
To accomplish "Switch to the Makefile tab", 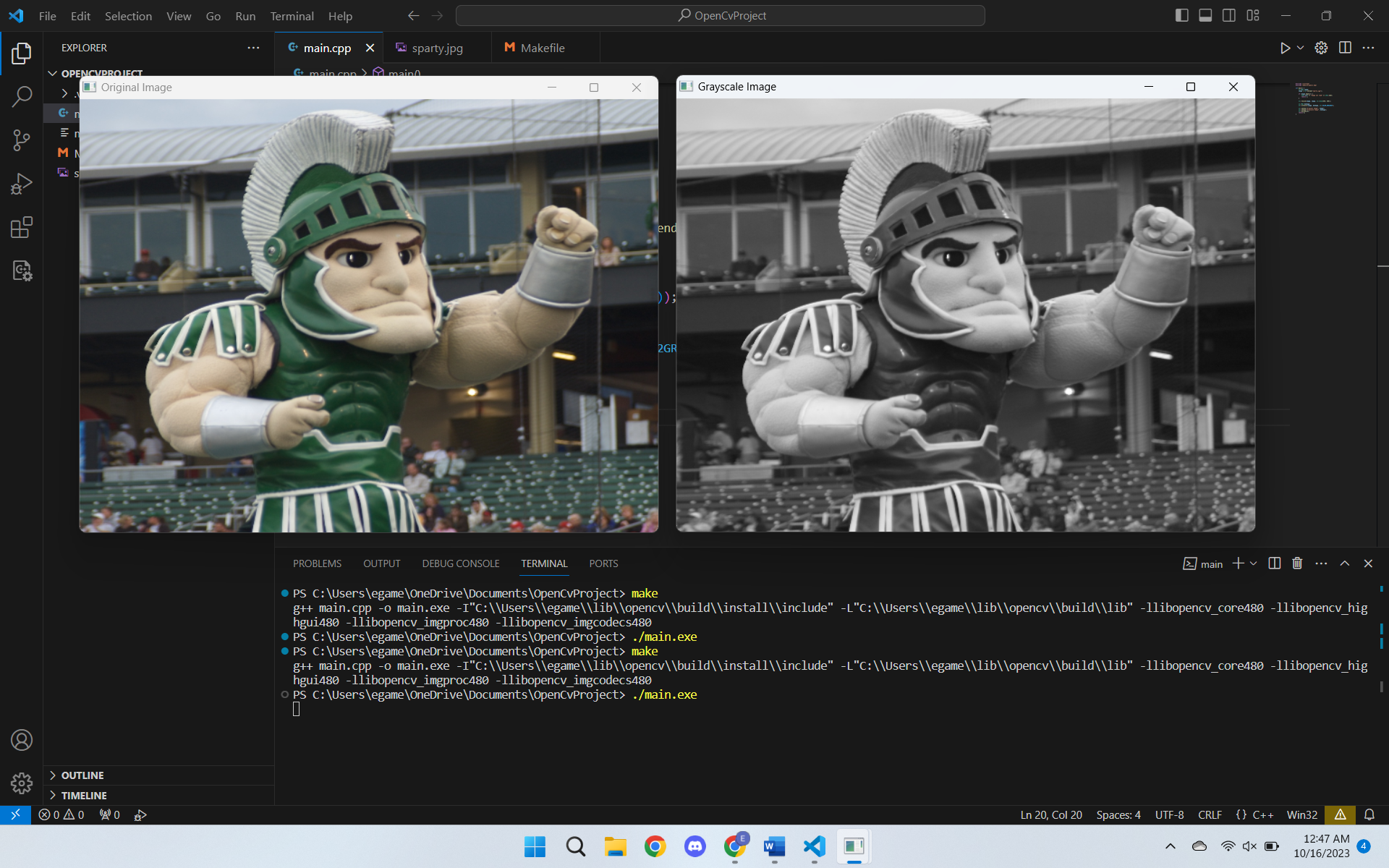I will point(542,48).
